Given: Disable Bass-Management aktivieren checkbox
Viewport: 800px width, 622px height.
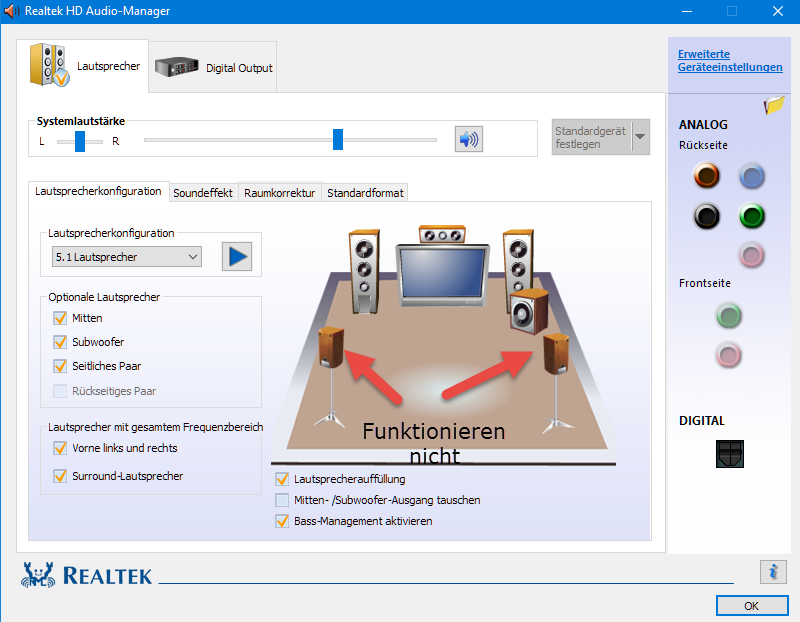Looking at the screenshot, I should [x=282, y=521].
